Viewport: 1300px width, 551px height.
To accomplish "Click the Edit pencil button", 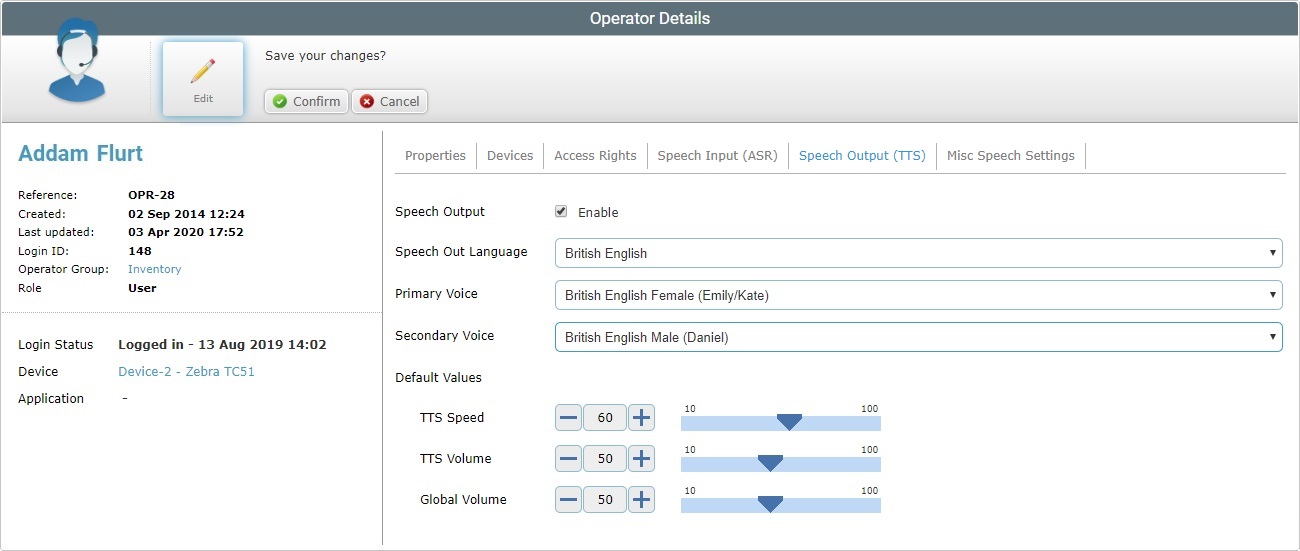I will coord(203,79).
